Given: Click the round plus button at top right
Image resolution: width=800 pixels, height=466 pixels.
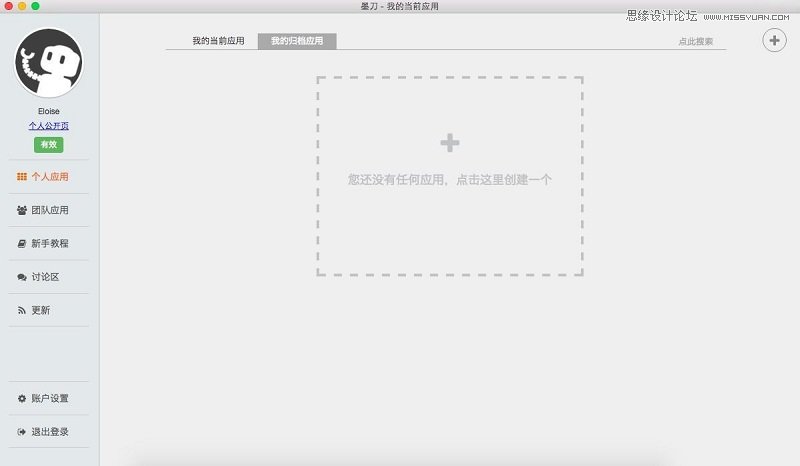Looking at the screenshot, I should tap(774, 40).
